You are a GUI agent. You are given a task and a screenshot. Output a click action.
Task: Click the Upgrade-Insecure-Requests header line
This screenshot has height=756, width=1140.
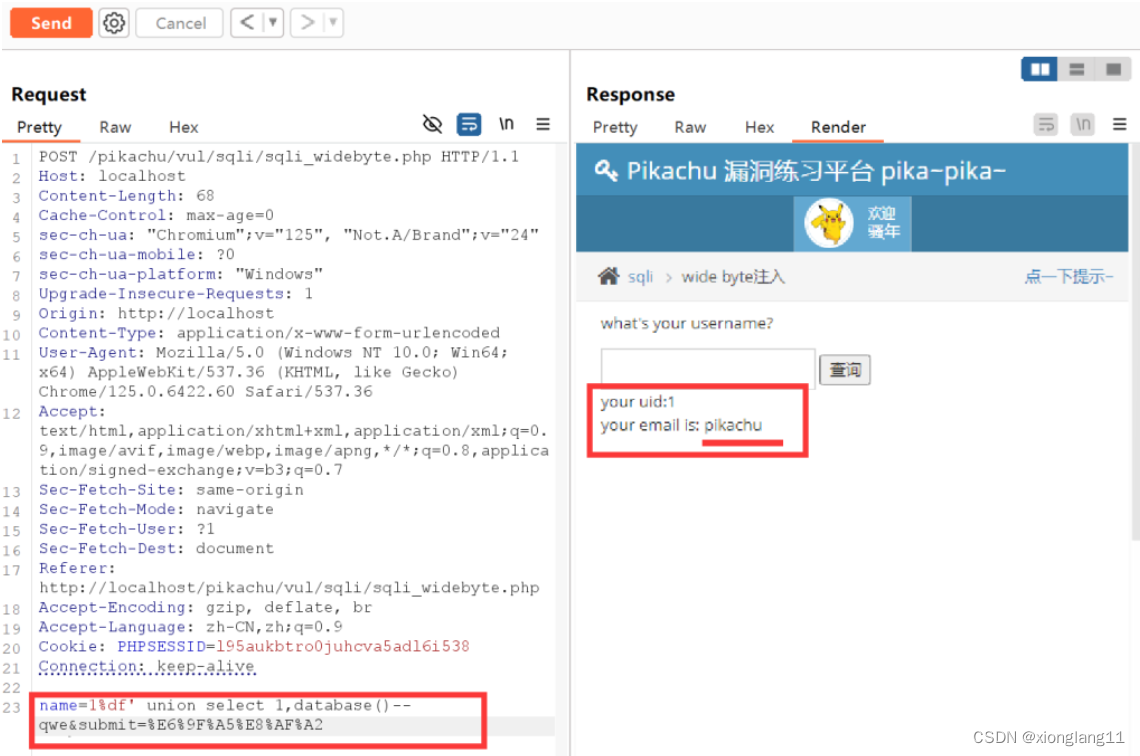click(176, 294)
